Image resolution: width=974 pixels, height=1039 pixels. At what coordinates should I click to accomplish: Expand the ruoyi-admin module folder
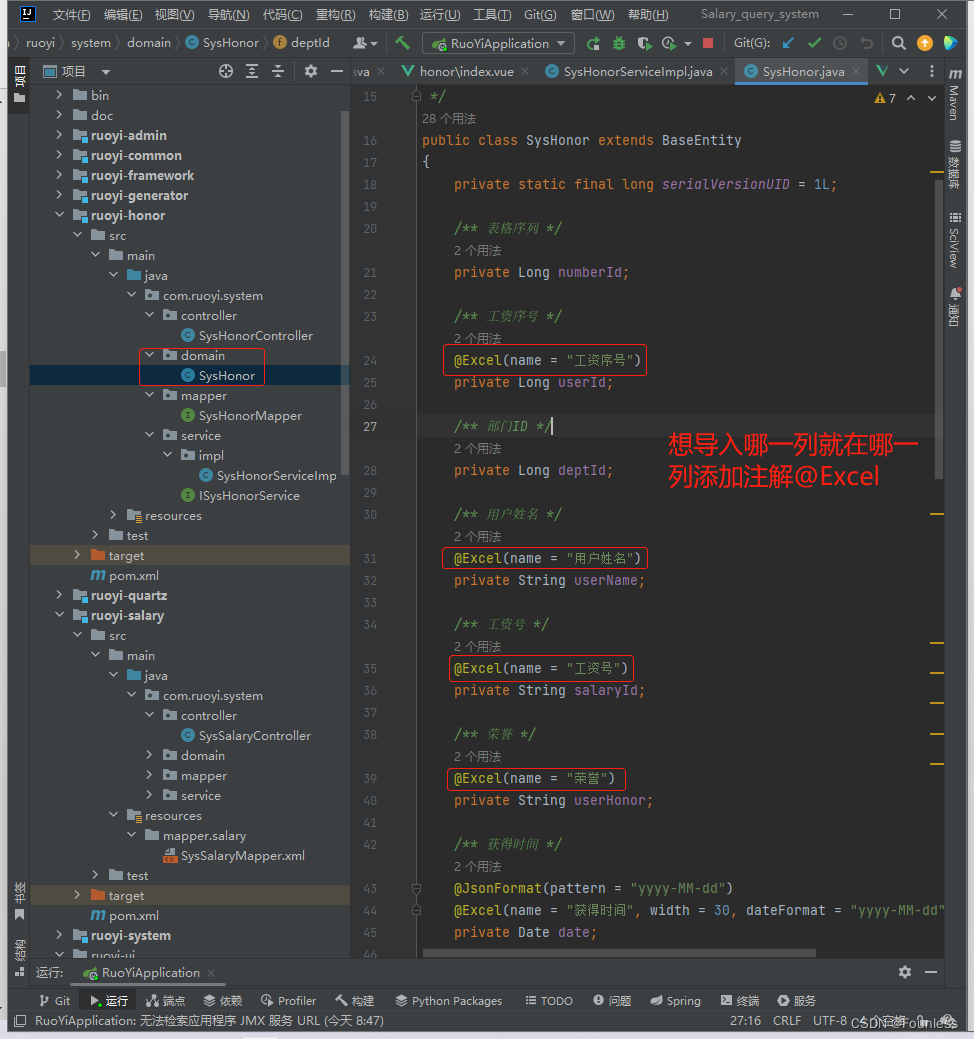coord(59,135)
